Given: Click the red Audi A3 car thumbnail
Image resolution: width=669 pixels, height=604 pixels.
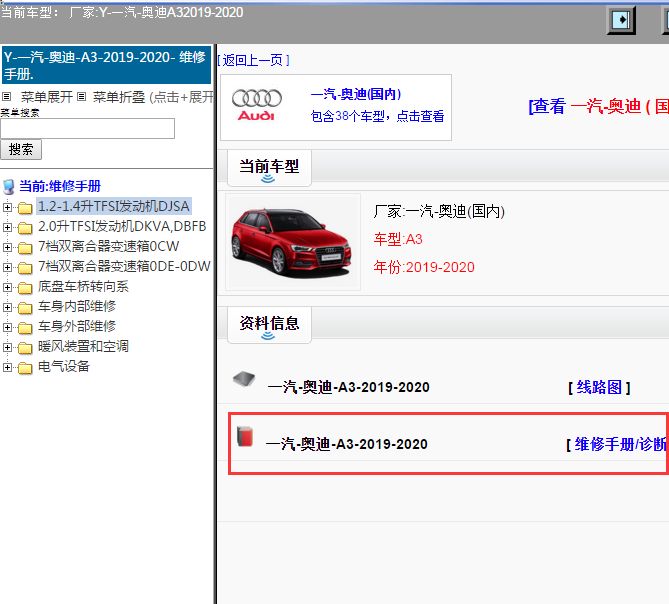Looking at the screenshot, I should [x=293, y=242].
